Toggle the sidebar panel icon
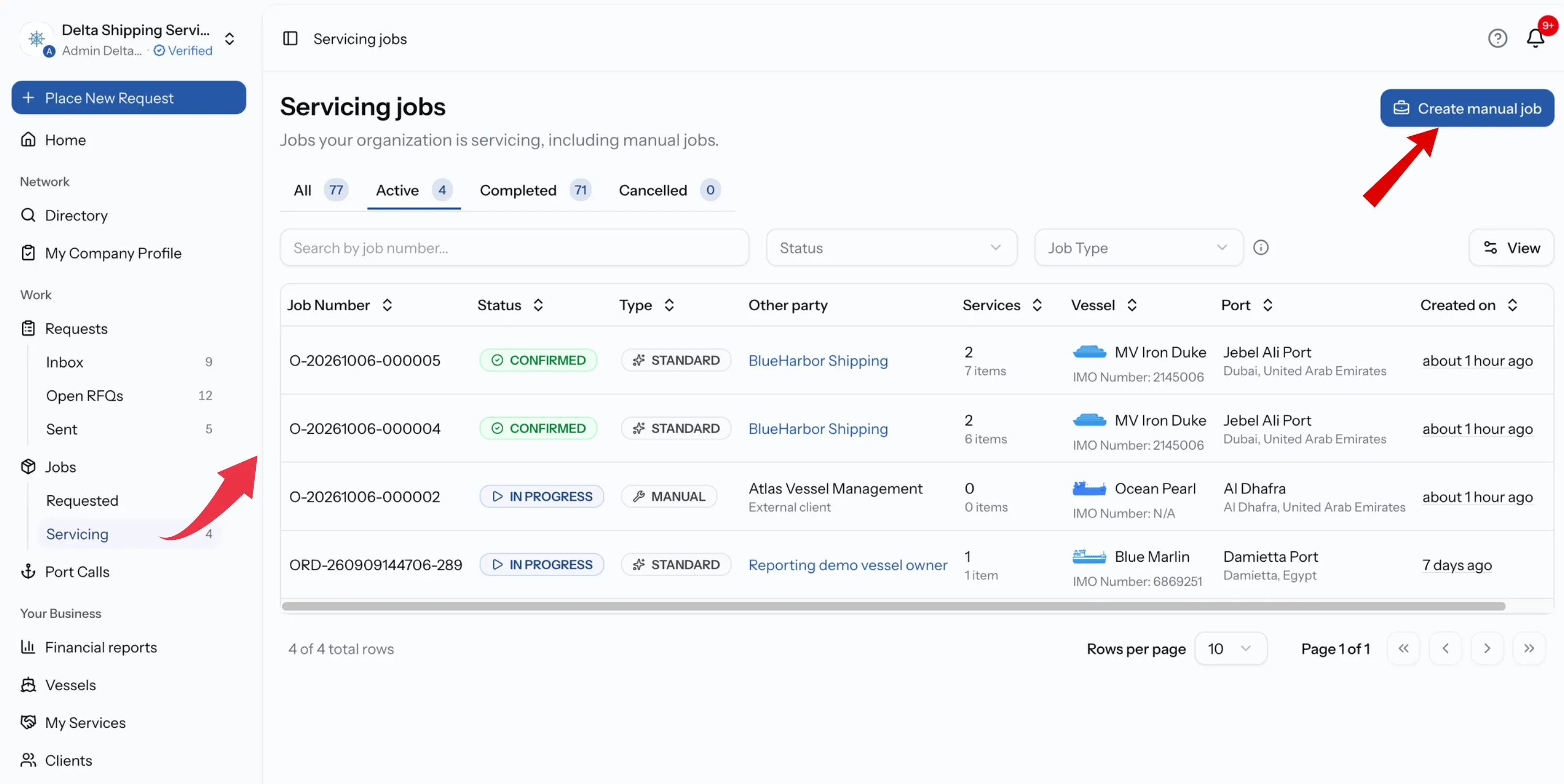The image size is (1564, 784). (x=290, y=38)
